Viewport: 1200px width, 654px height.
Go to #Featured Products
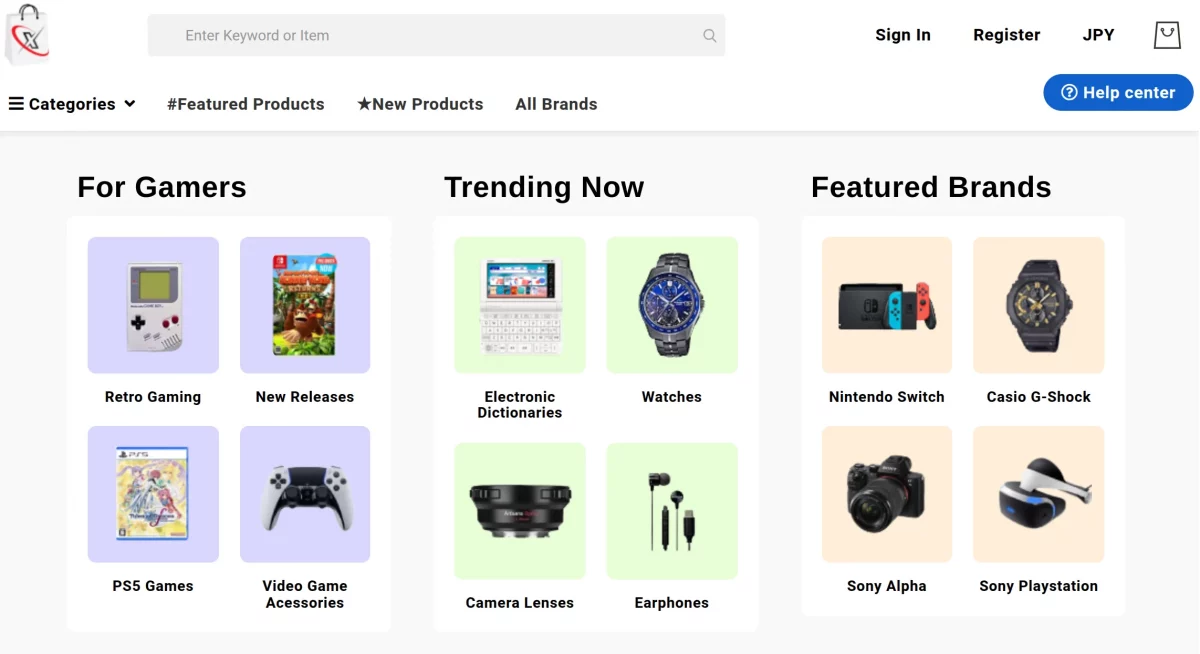(x=246, y=104)
